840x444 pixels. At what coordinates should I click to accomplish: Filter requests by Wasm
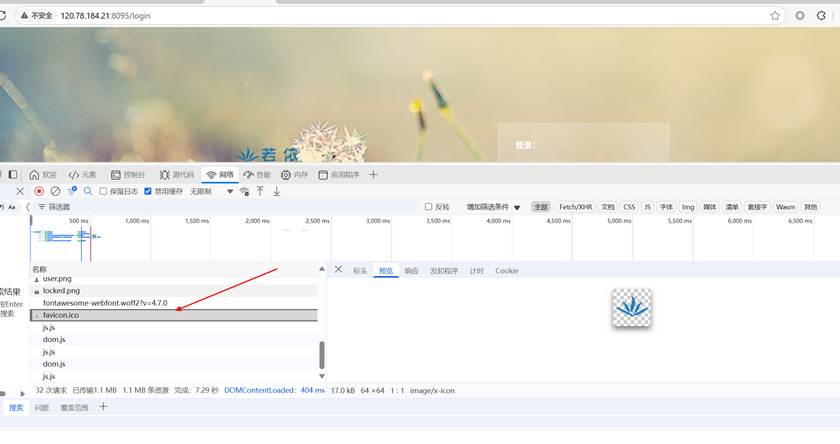point(785,207)
